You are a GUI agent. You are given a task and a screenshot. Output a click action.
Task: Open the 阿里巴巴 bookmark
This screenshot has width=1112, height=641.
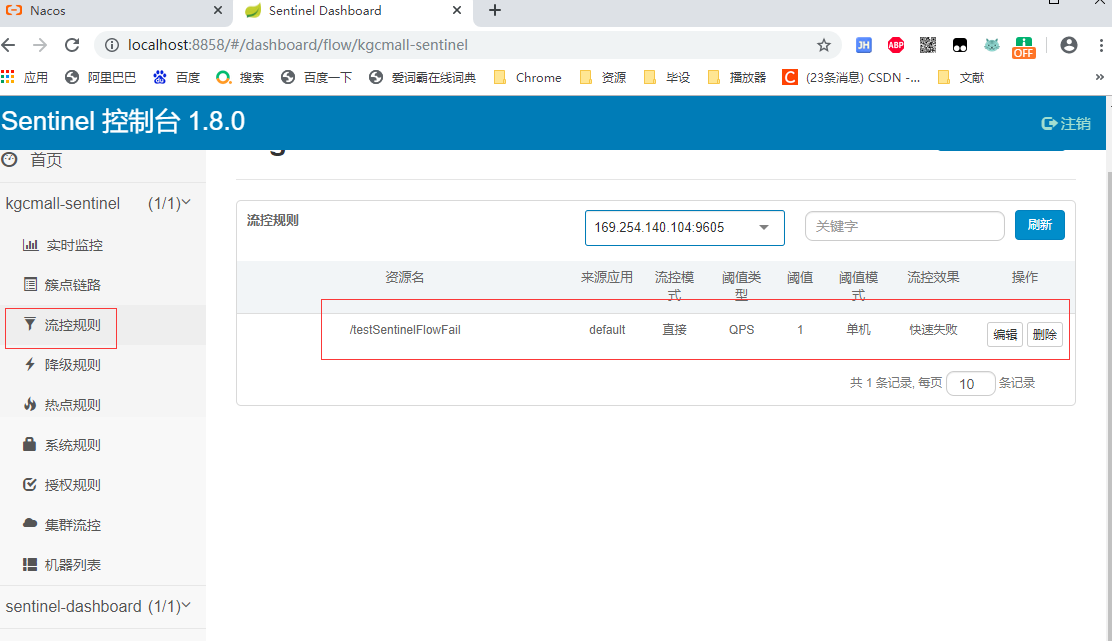100,77
